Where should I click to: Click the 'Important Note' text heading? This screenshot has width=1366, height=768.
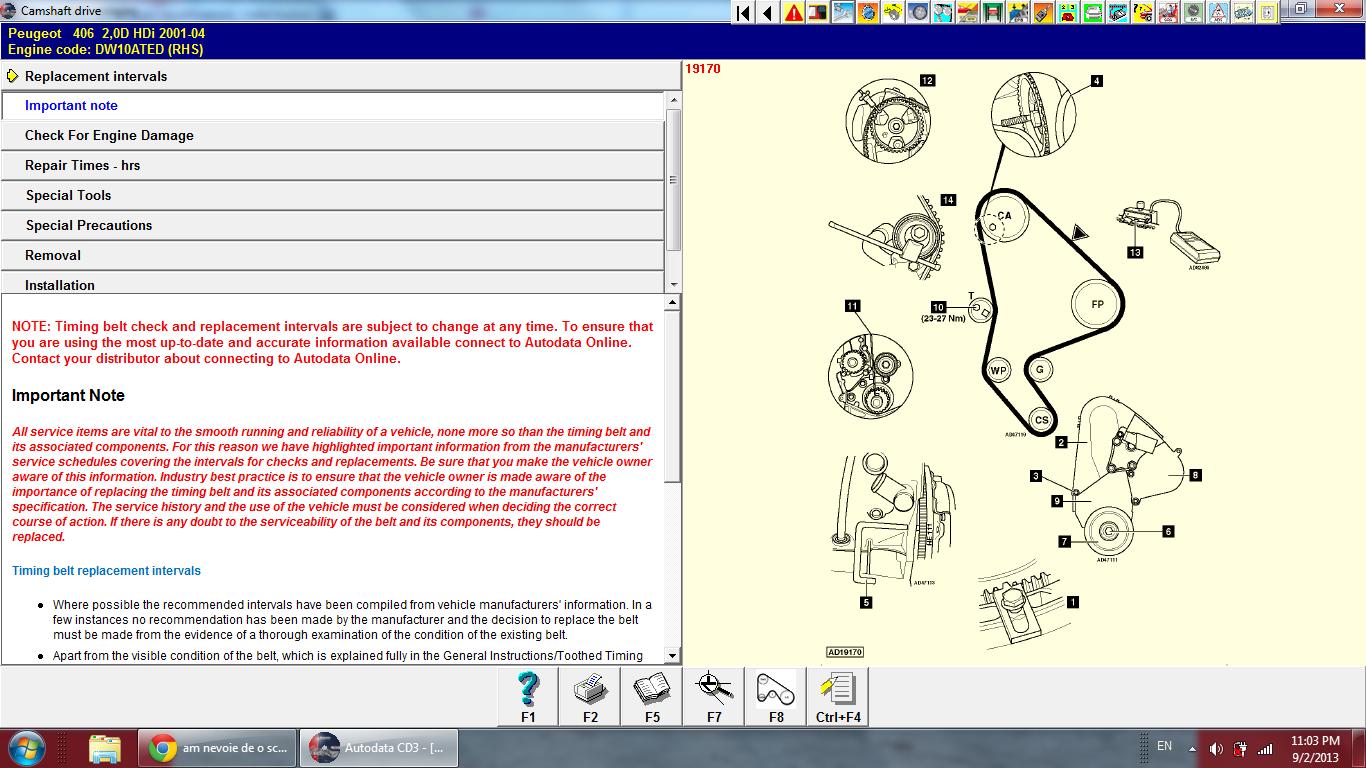pos(68,396)
